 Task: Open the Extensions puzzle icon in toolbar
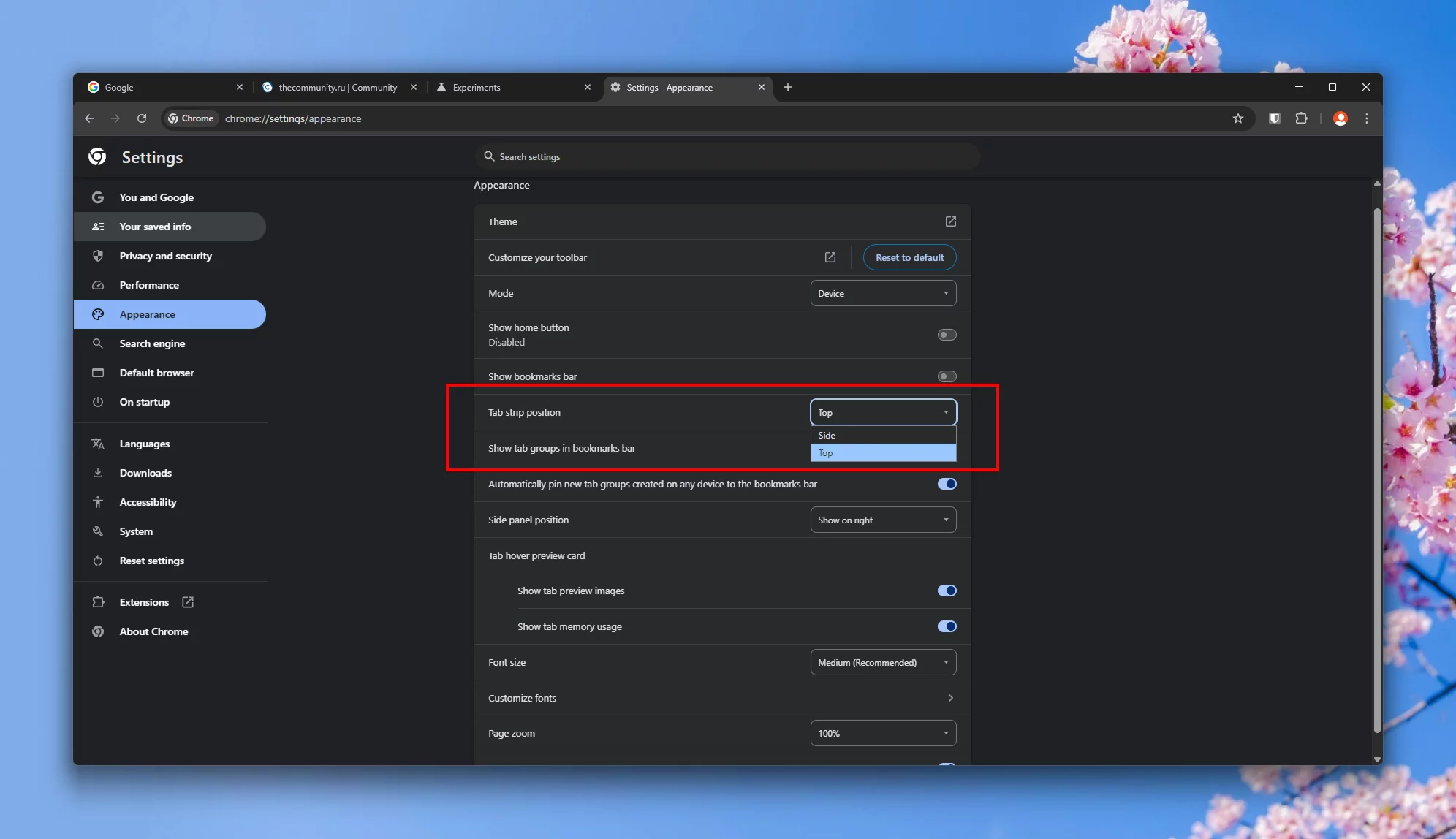[x=1301, y=118]
